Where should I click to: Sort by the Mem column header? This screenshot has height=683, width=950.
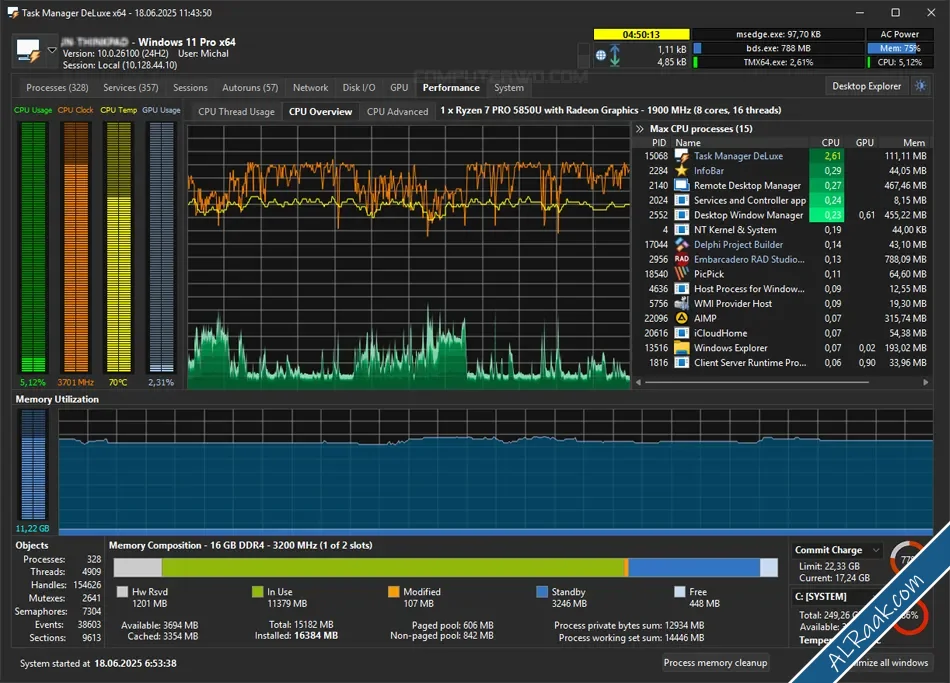click(914, 142)
